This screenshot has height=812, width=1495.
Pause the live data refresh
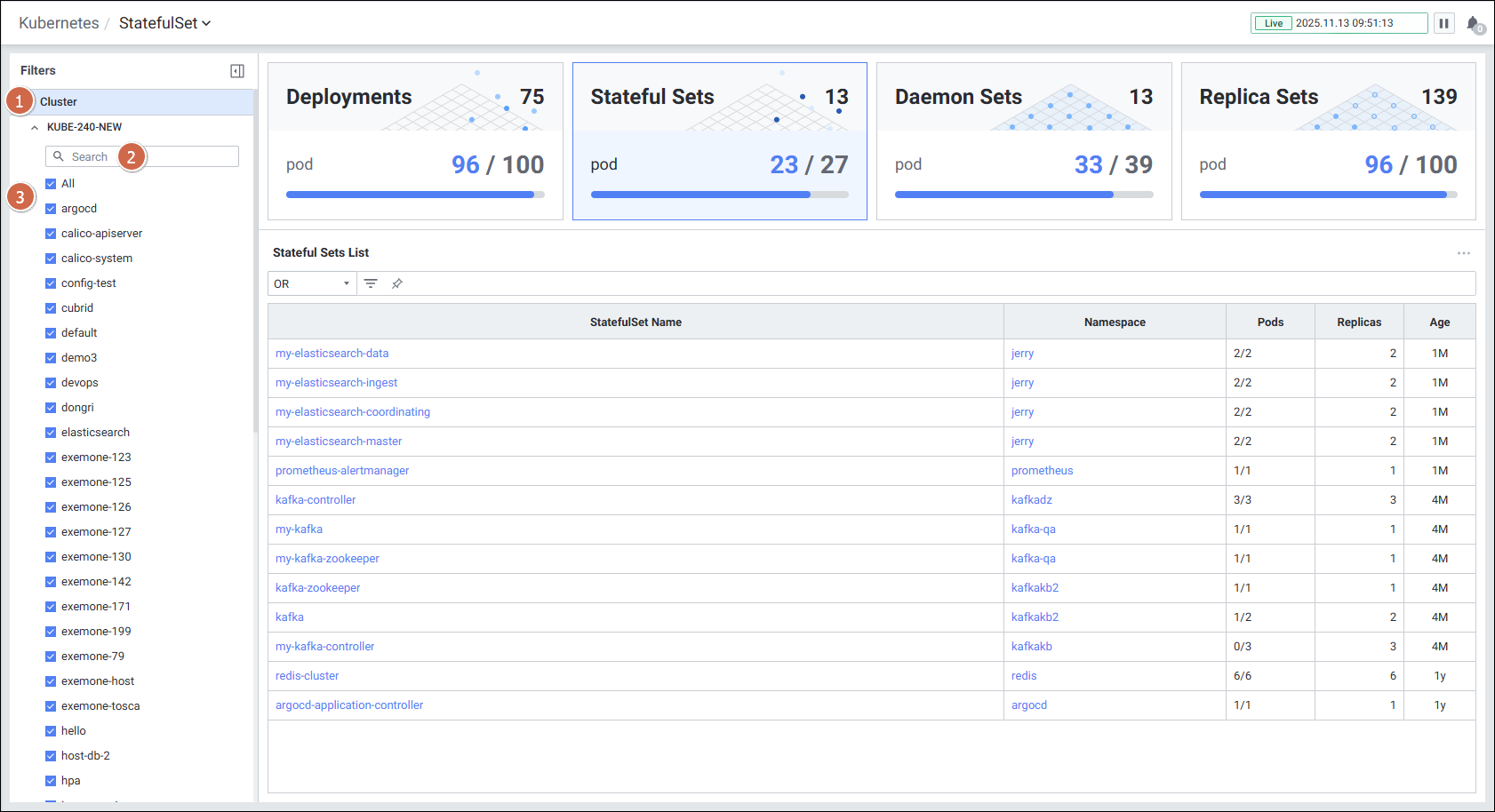pyautogui.click(x=1443, y=23)
